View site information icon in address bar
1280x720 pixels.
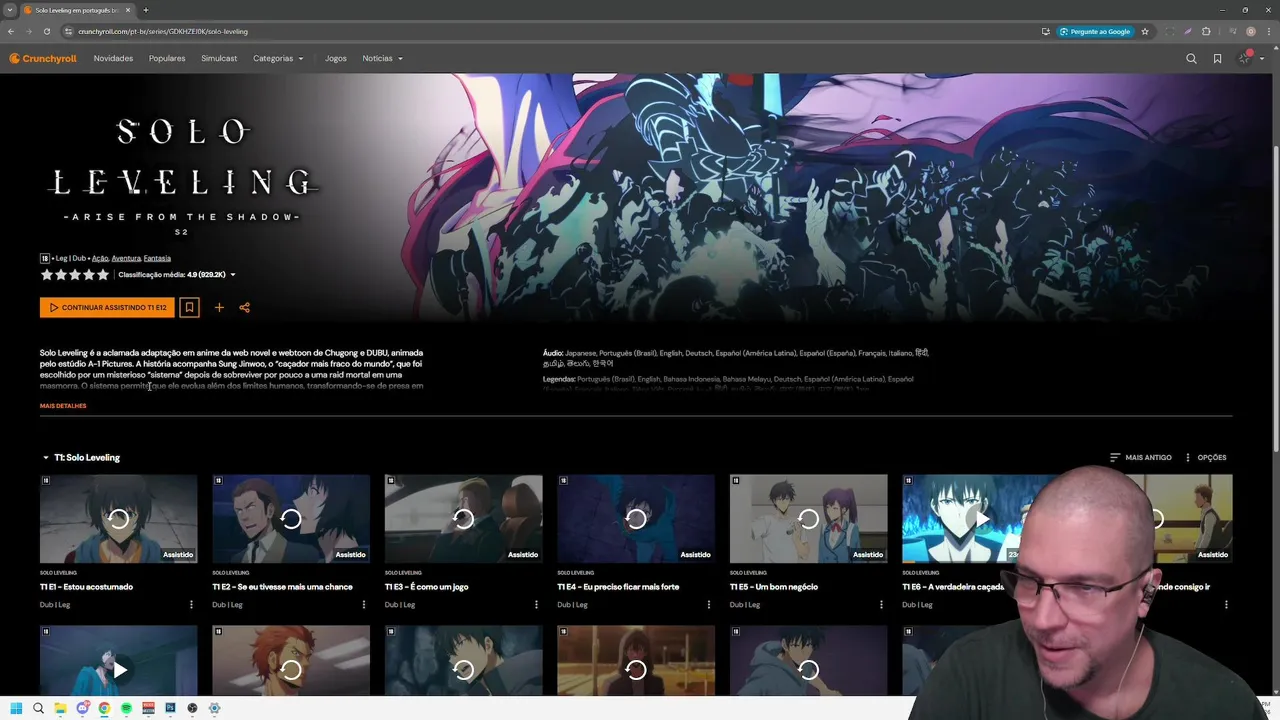coord(69,31)
